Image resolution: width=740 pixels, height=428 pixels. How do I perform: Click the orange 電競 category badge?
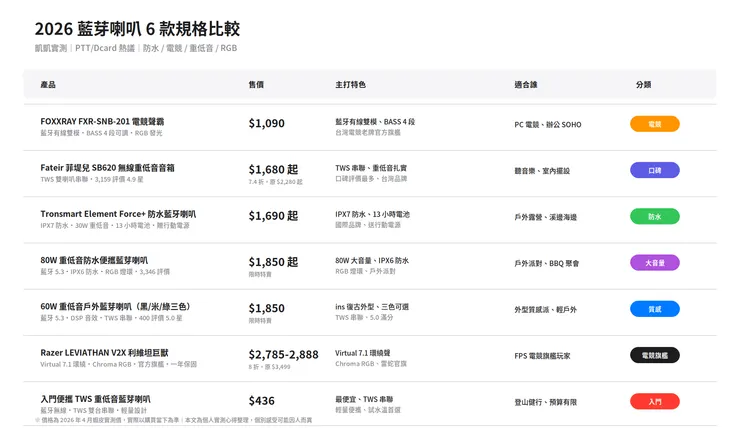(x=655, y=124)
